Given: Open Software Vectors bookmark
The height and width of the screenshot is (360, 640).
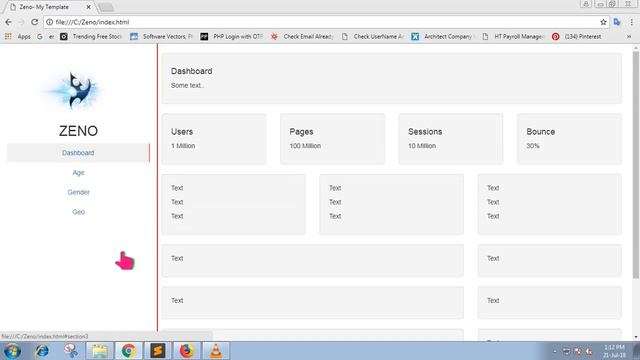Looking at the screenshot, I should tap(162, 36).
